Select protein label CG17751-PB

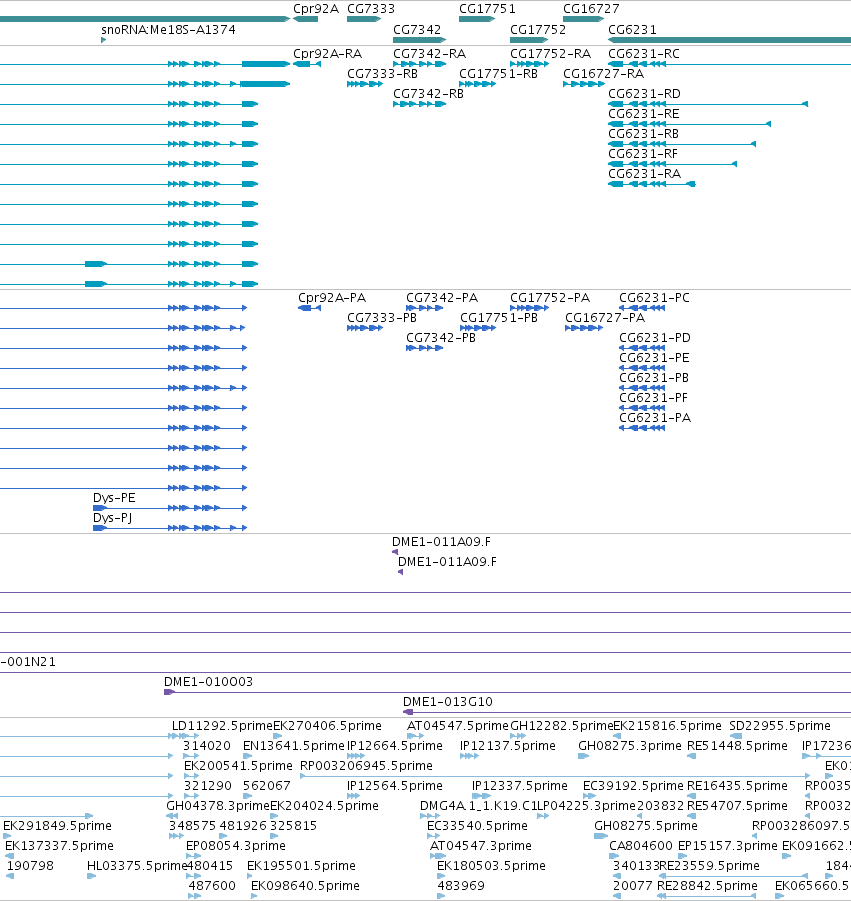tap(499, 318)
